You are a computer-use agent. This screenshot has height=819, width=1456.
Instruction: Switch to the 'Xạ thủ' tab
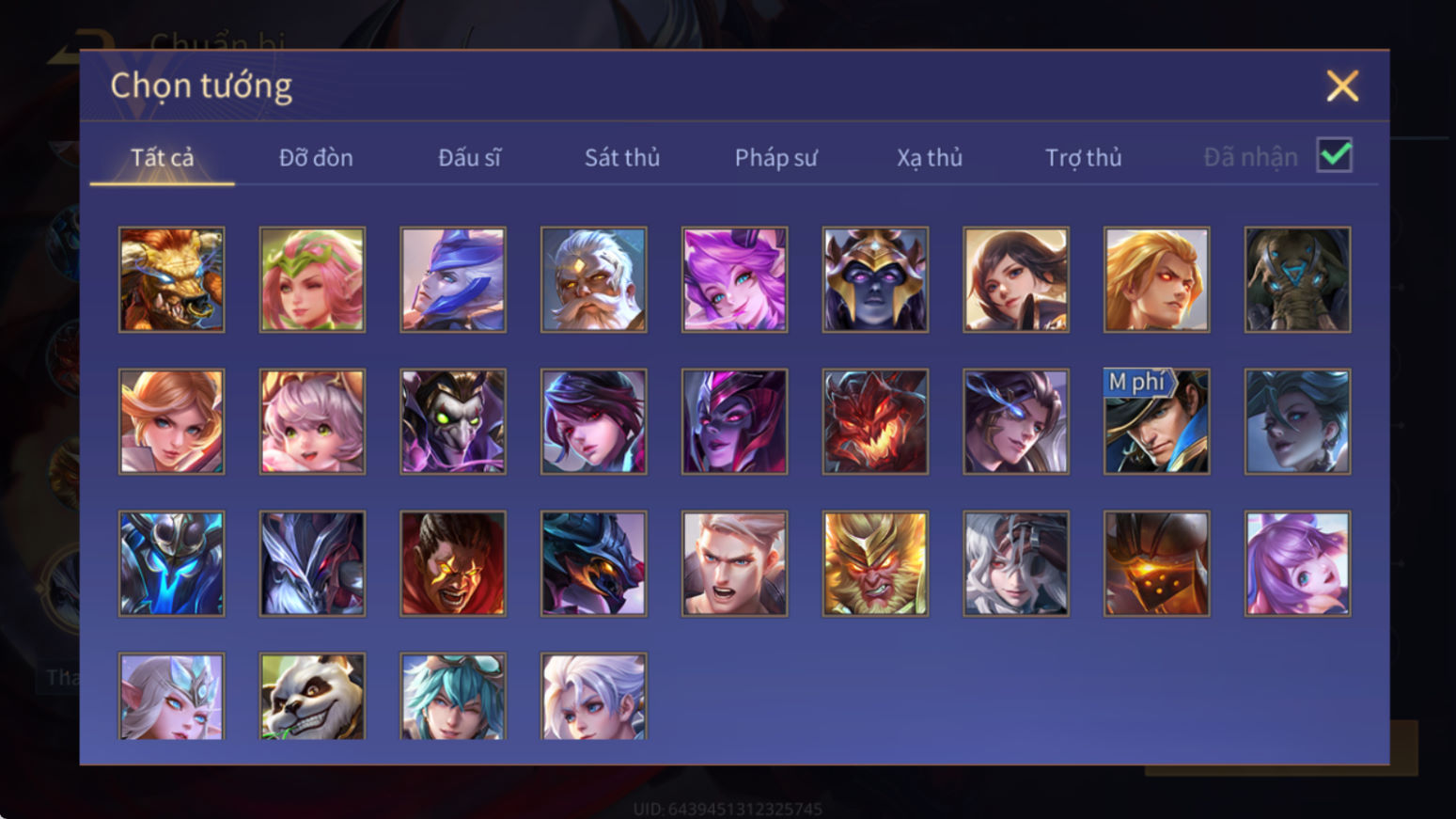(x=930, y=157)
